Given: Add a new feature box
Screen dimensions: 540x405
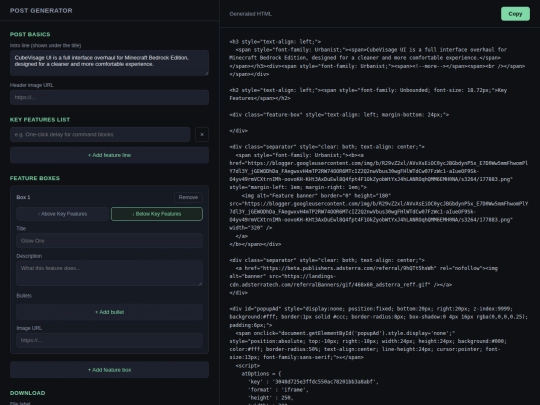Looking at the screenshot, I should click(x=109, y=370).
